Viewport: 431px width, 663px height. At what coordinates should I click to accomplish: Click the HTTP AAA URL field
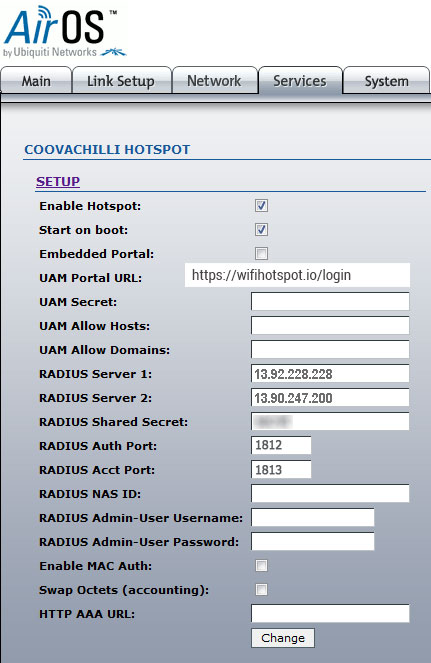[x=330, y=614]
